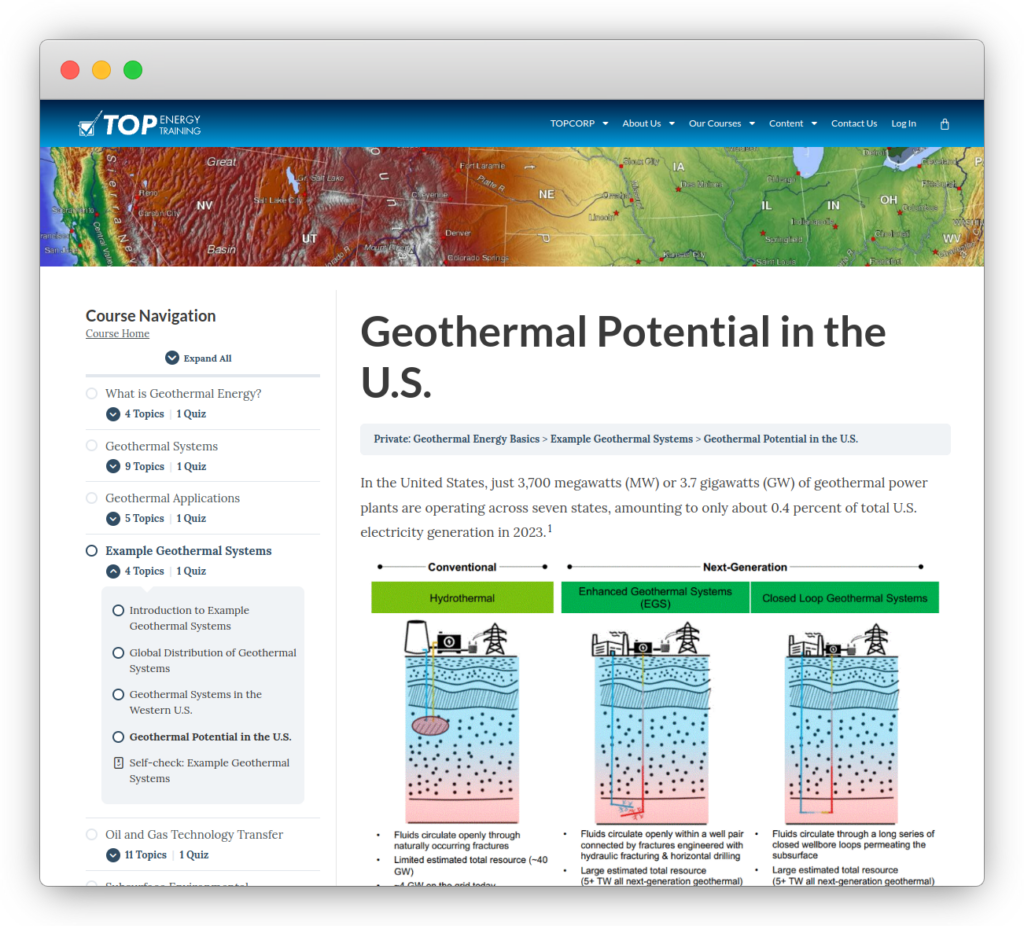This screenshot has height=926, width=1024.
Task: Click the Closed Loop Geothermal Systems header
Action: click(x=844, y=598)
